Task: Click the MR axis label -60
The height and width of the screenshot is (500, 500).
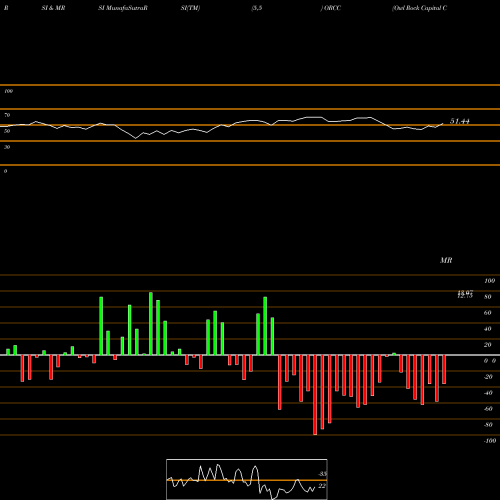Action: [x=488, y=409]
